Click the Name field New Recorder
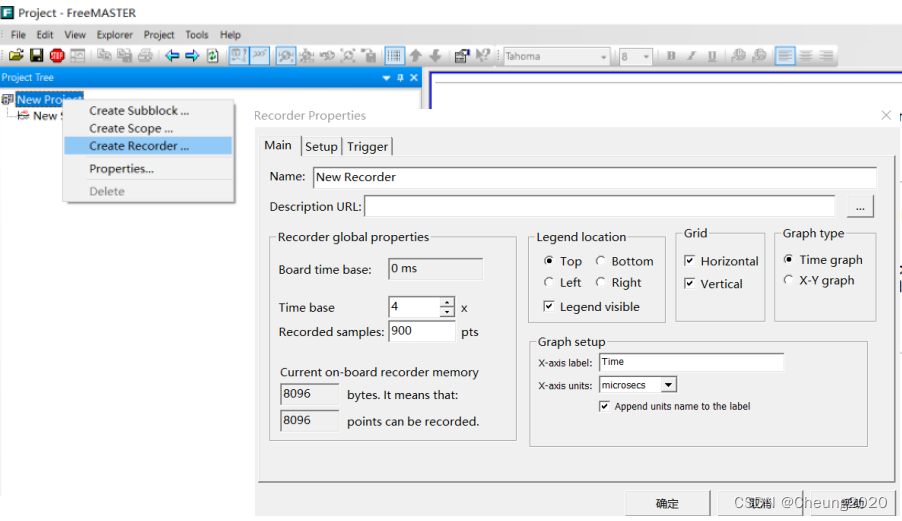 tap(595, 177)
